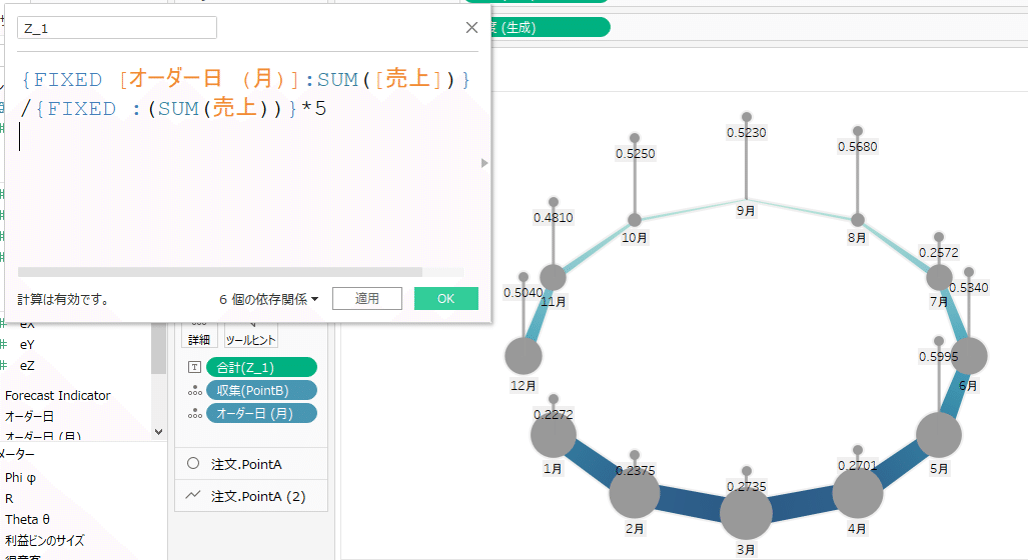Click the 0.2272 value label above 1月
This screenshot has width=1028, height=560.
[553, 414]
